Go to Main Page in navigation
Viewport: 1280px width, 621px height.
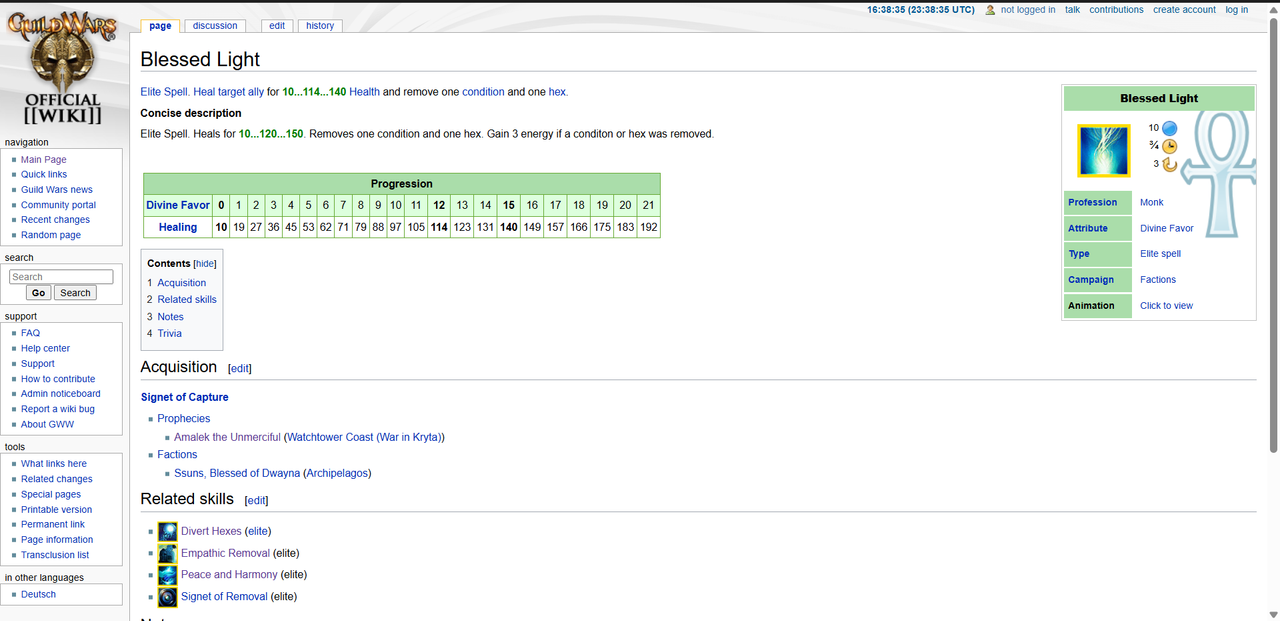click(44, 160)
